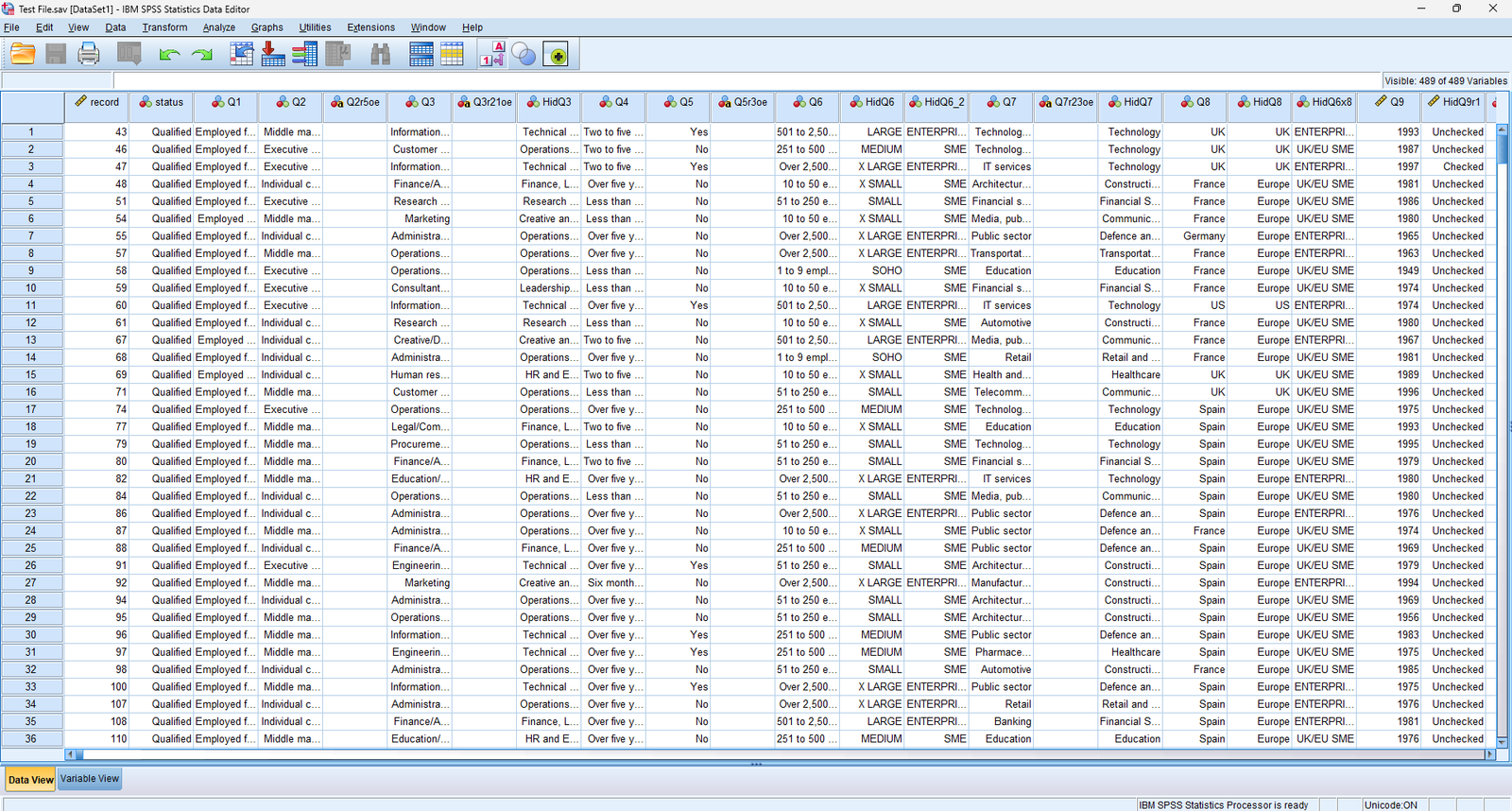Open the Graphs menu

pyautogui.click(x=267, y=27)
